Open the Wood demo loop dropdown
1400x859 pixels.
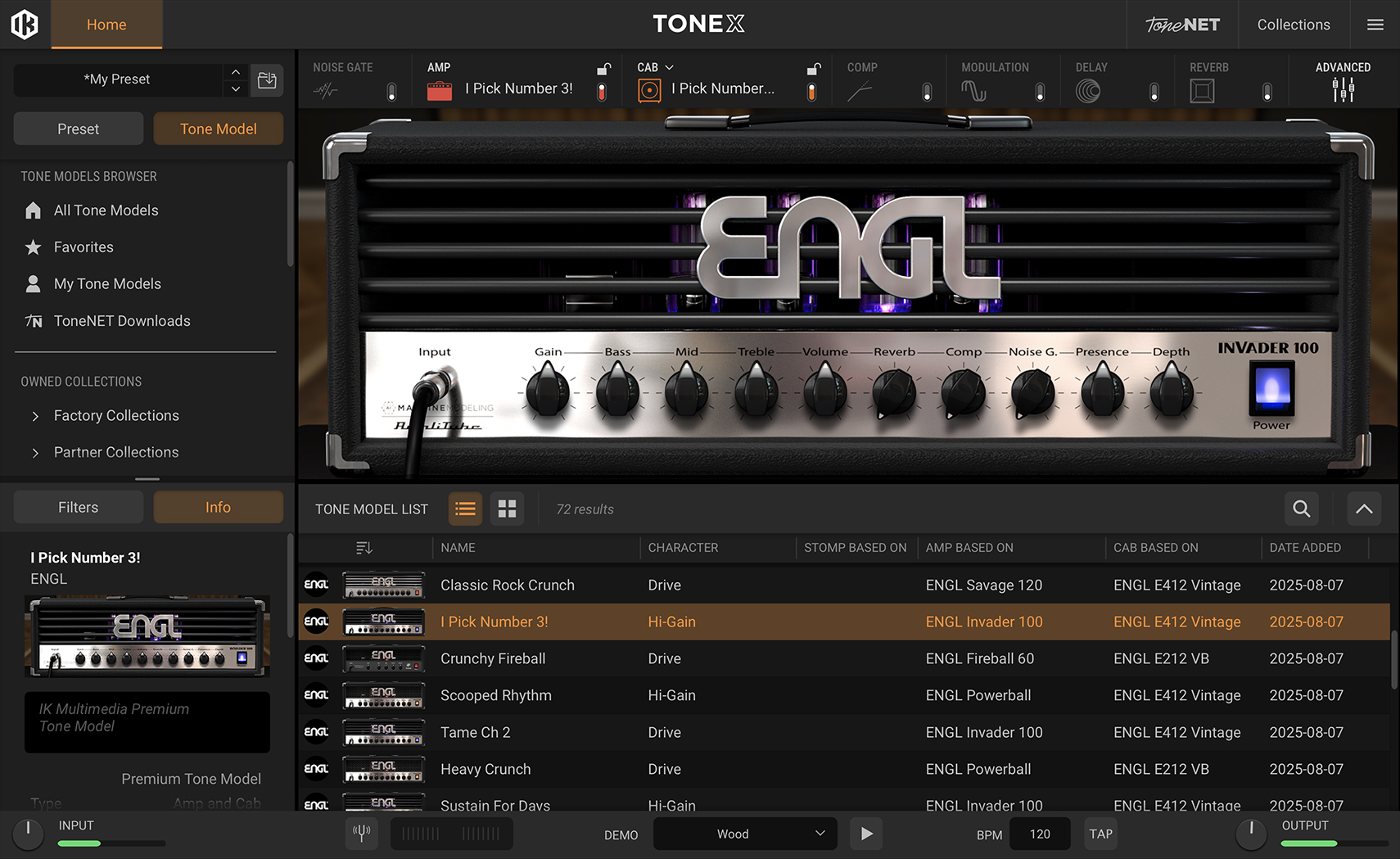pyautogui.click(x=744, y=834)
